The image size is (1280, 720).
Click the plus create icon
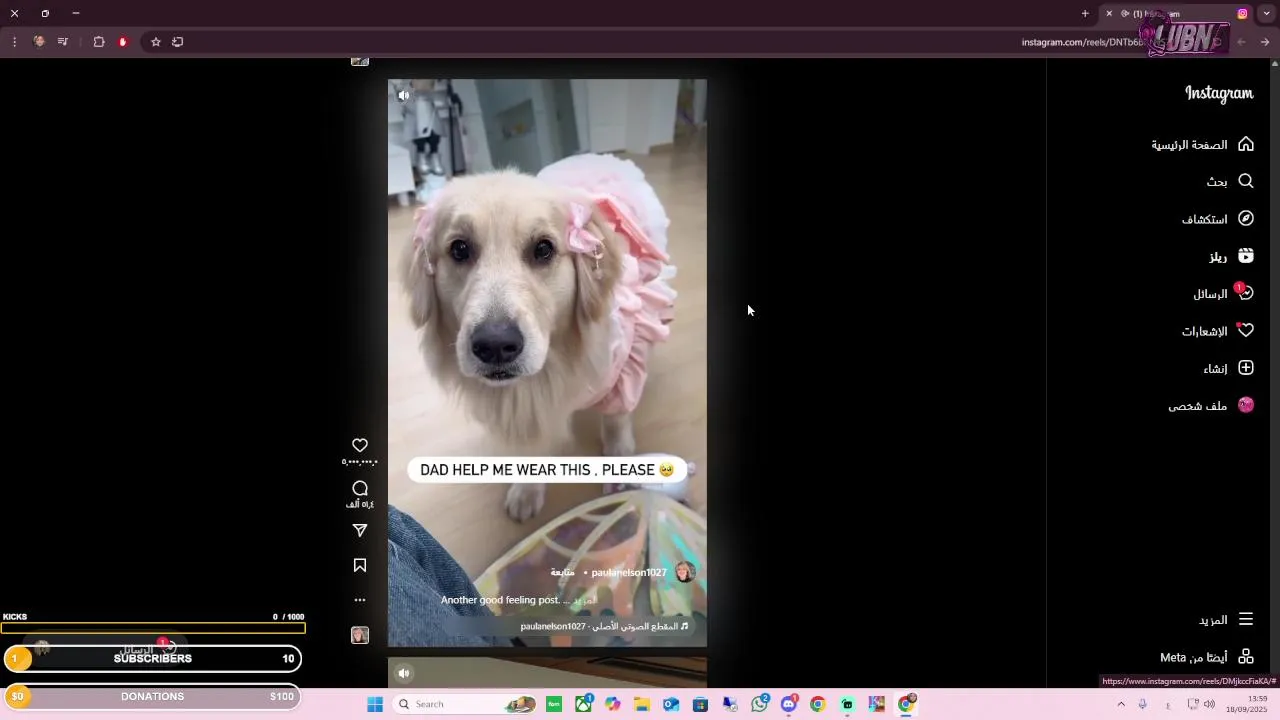click(1246, 368)
